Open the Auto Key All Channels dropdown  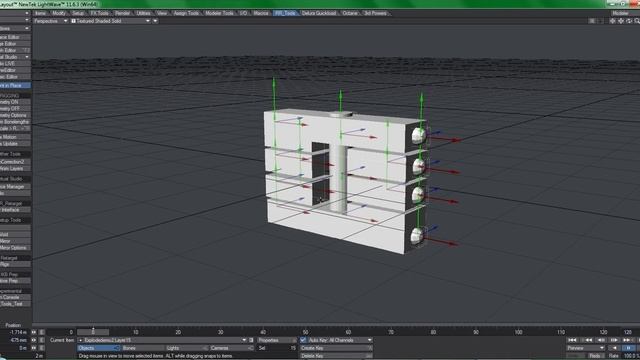pyautogui.click(x=340, y=340)
